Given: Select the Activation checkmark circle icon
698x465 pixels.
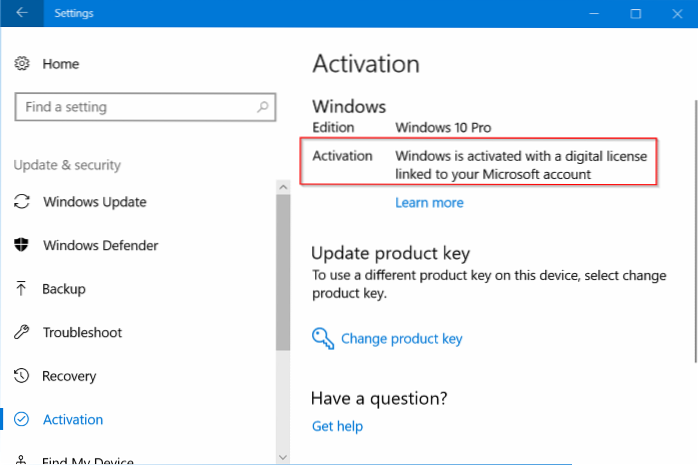Looking at the screenshot, I should tap(22, 420).
